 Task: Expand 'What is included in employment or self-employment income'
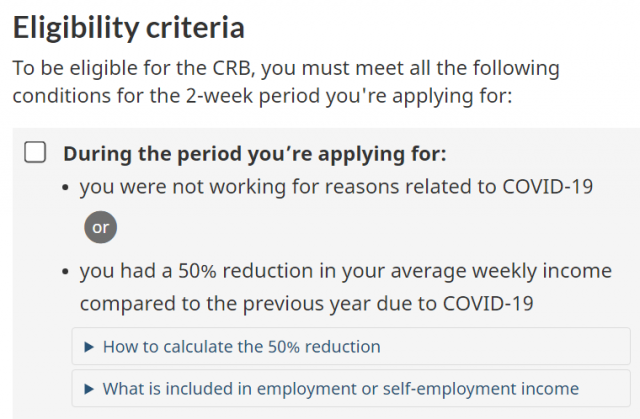[x=351, y=388]
